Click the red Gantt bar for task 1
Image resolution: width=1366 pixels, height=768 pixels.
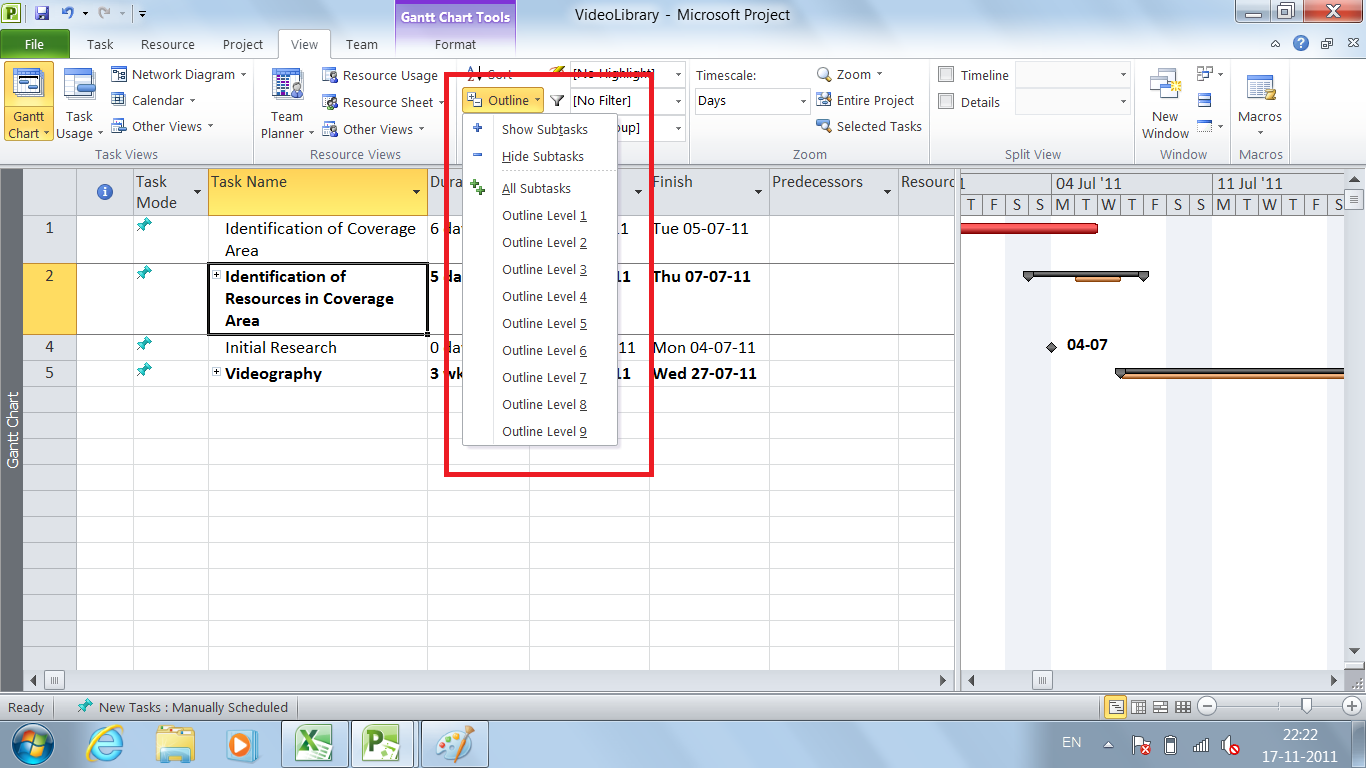click(x=1029, y=228)
